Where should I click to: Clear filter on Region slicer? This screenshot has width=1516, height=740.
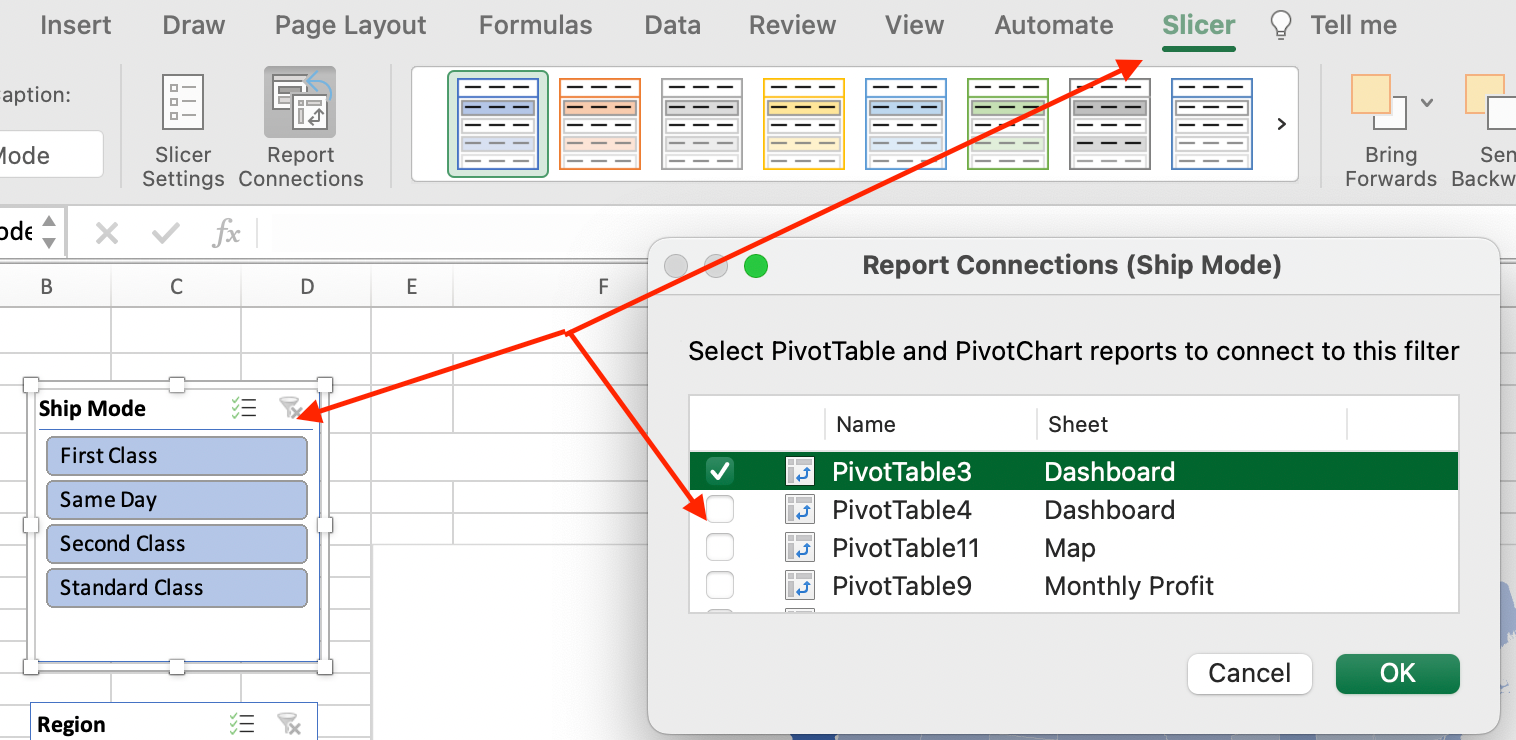point(289,724)
